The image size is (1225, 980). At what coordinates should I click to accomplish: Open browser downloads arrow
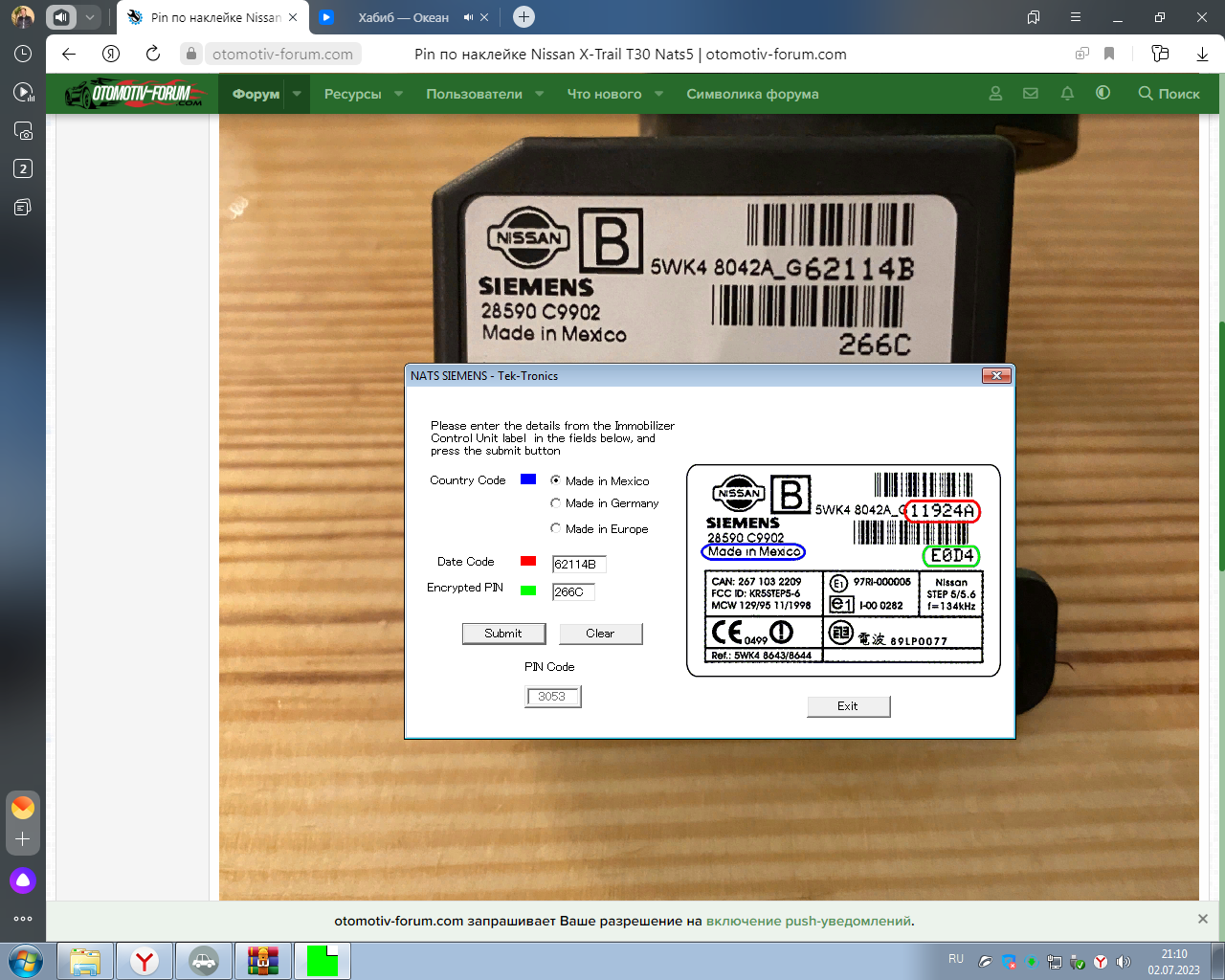pos(1202,54)
